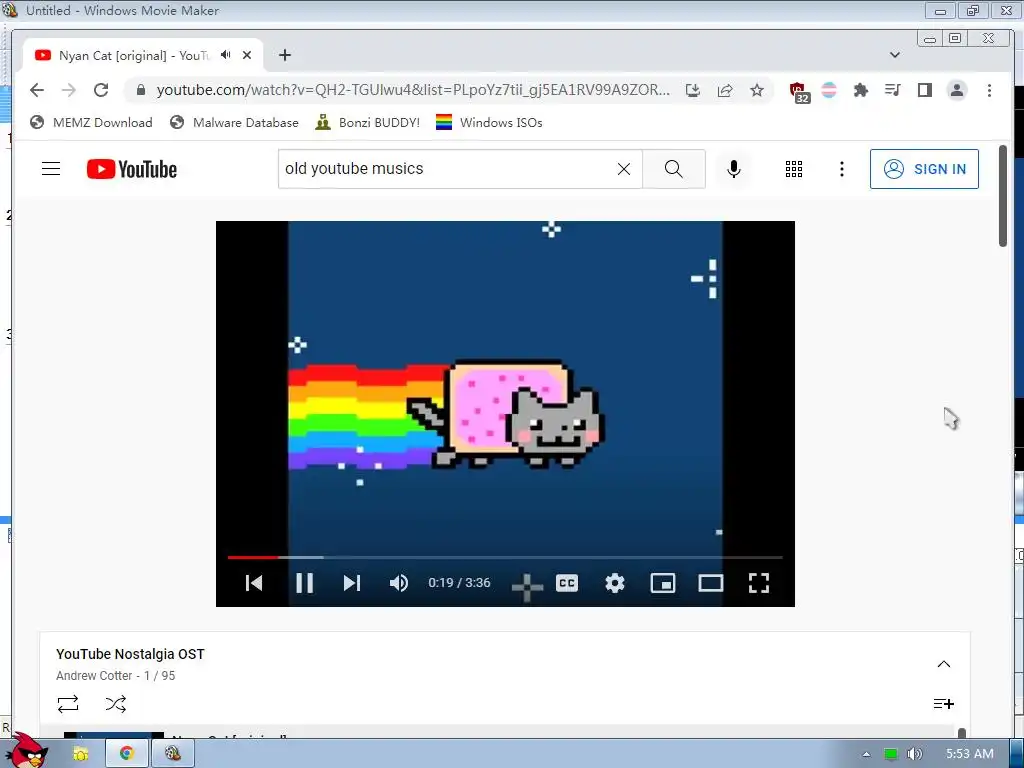
Task: Toggle loop playlist
Action: pos(68,703)
